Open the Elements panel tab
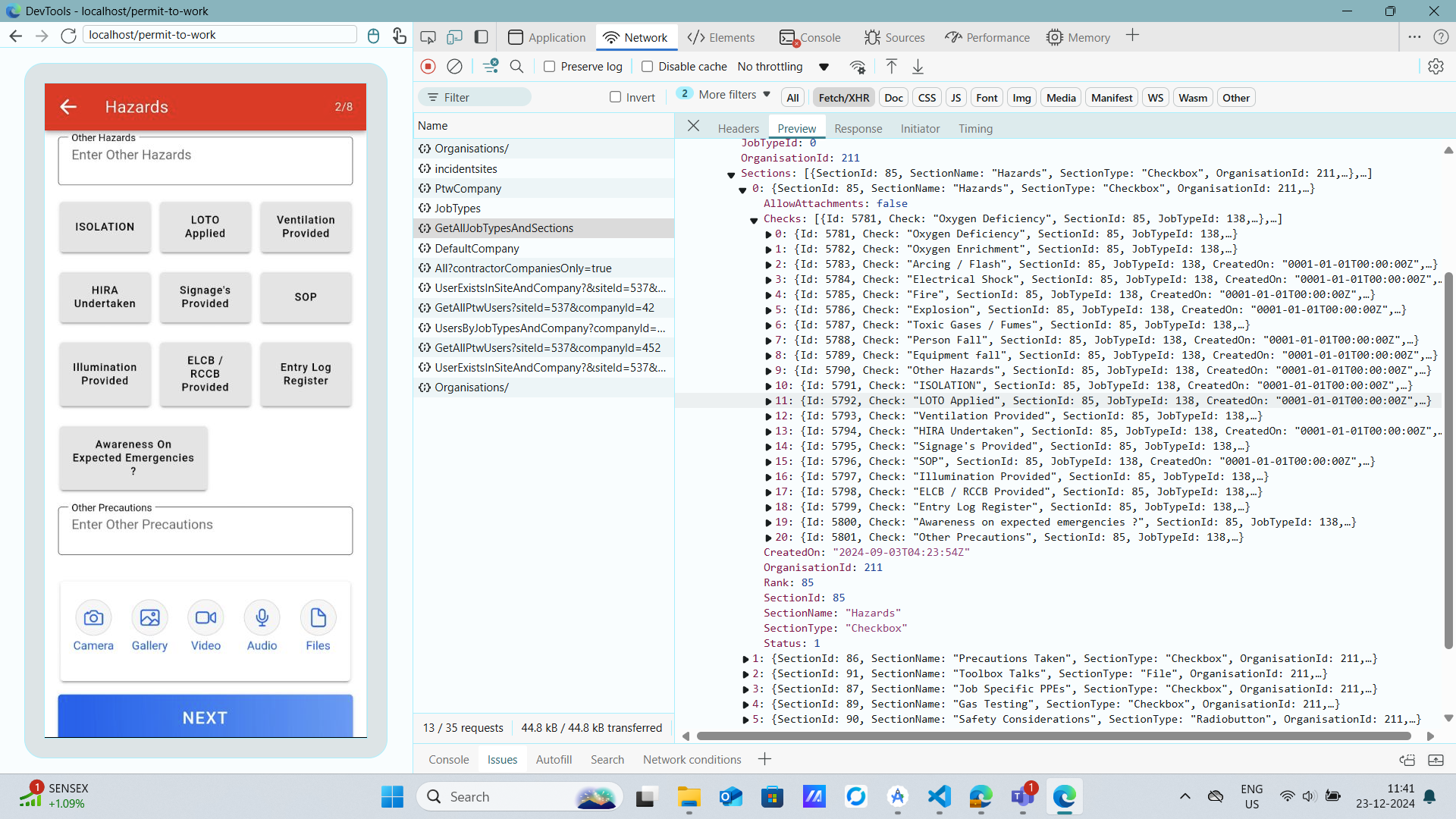Viewport: 1456px width, 819px height. pos(720,37)
